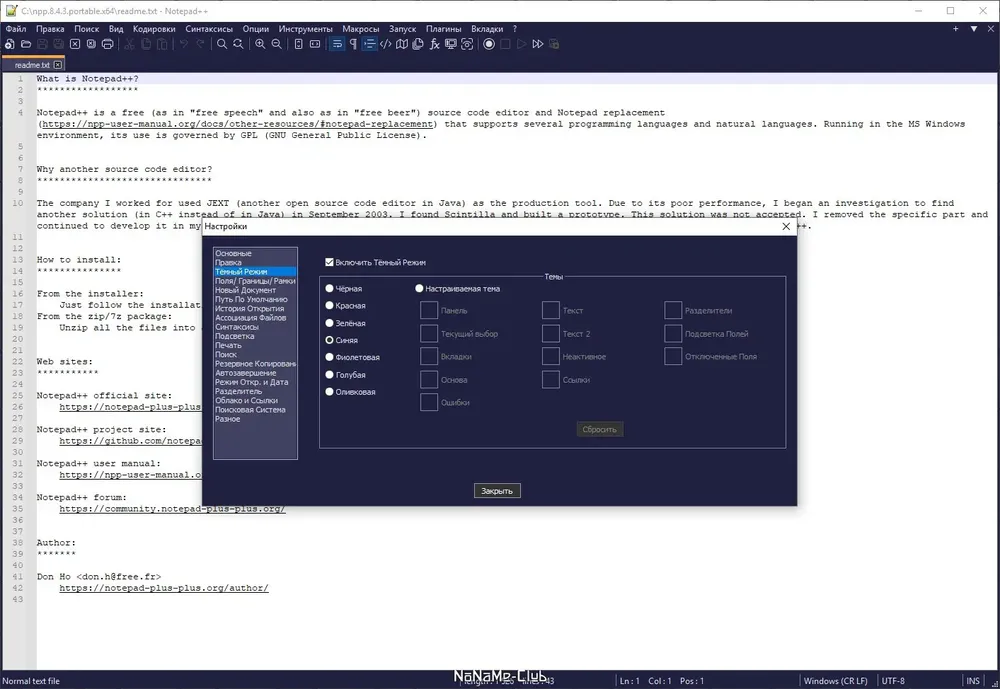Select the Синяя theme radio button
Screen dimensions: 1000x689
pos(329,340)
